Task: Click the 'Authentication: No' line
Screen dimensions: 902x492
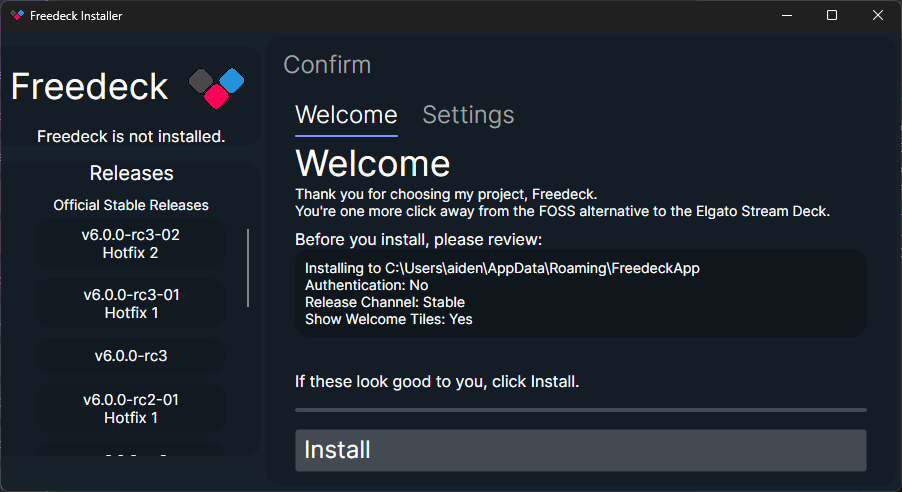Action: point(366,285)
